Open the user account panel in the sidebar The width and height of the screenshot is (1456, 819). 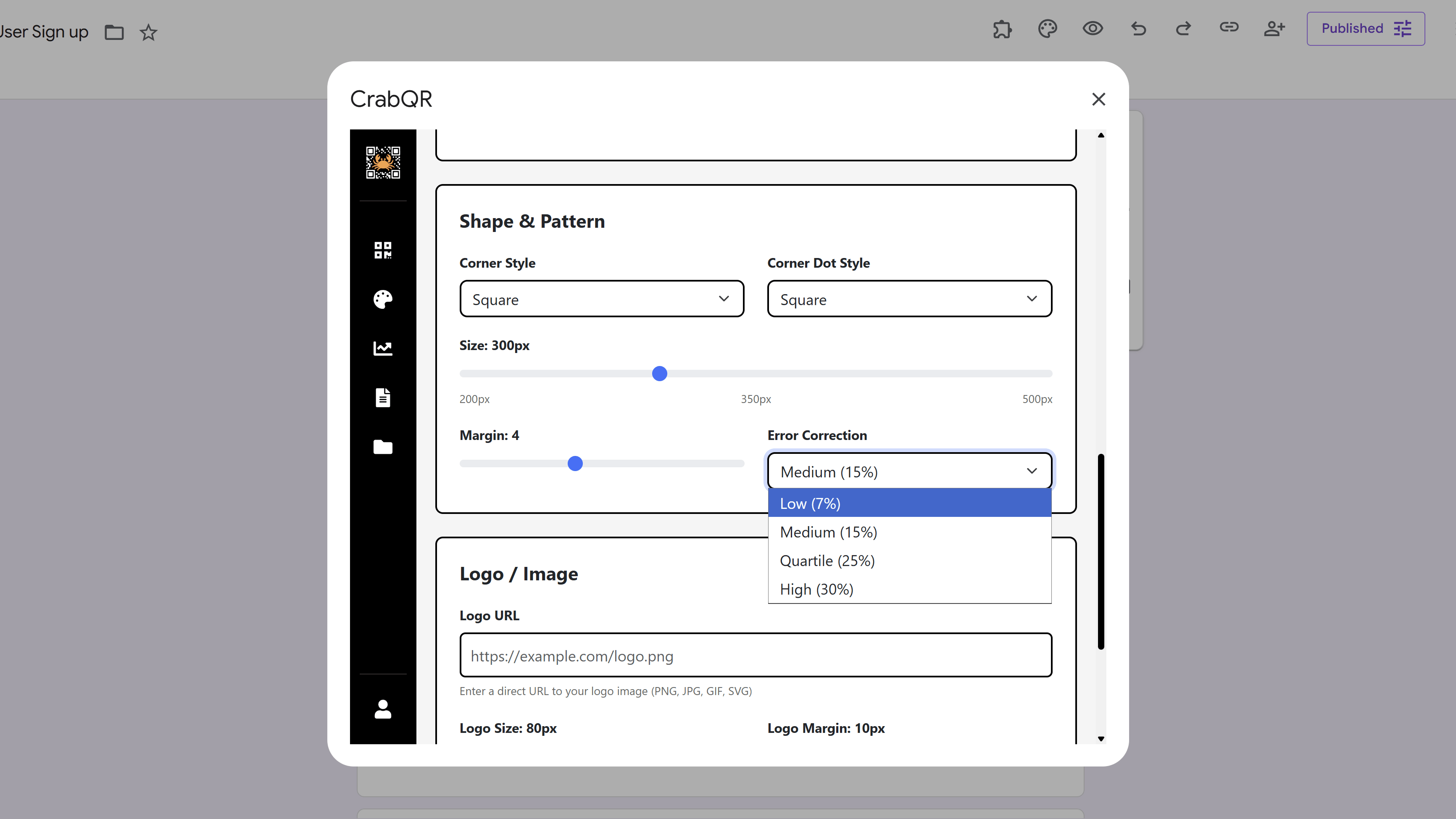click(x=383, y=709)
